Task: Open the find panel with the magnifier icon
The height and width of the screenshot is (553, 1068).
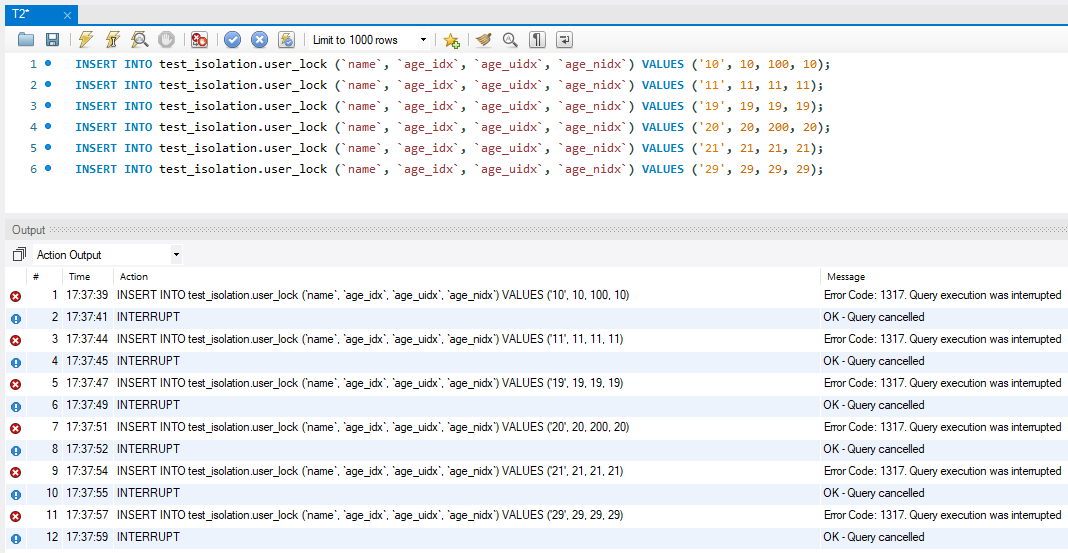Action: coord(510,40)
